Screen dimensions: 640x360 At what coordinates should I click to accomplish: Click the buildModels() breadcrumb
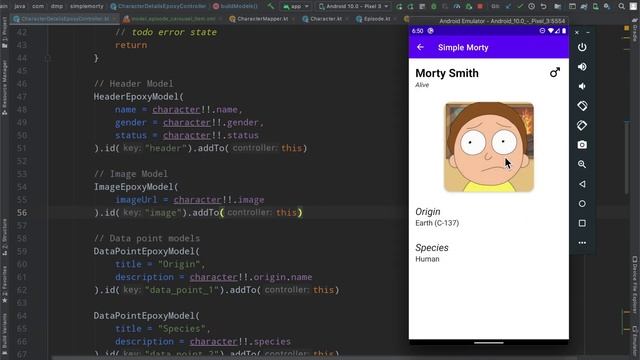pos(235,6)
